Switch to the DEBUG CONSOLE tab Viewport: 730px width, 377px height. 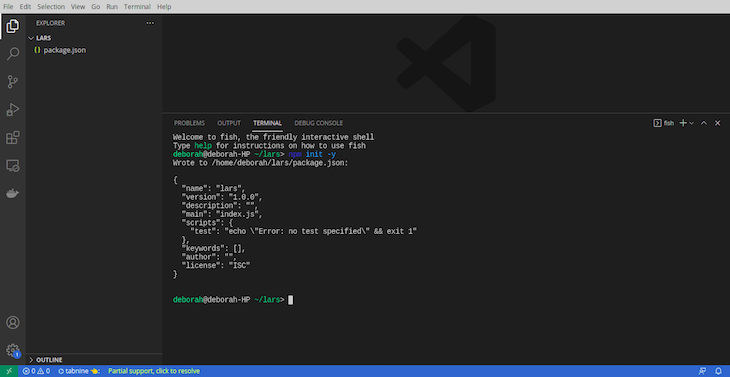point(318,123)
